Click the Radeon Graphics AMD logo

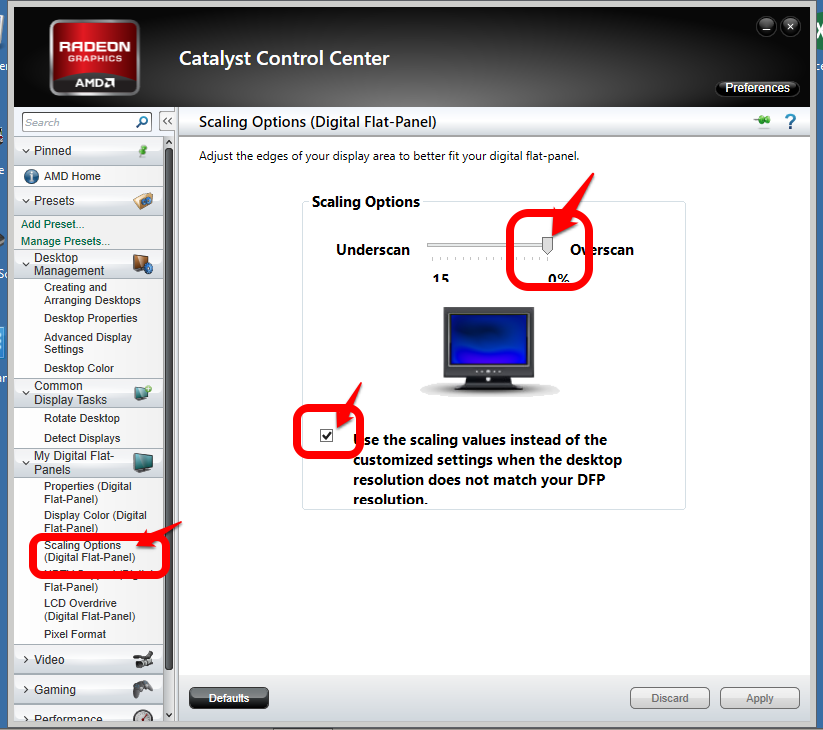coord(94,57)
